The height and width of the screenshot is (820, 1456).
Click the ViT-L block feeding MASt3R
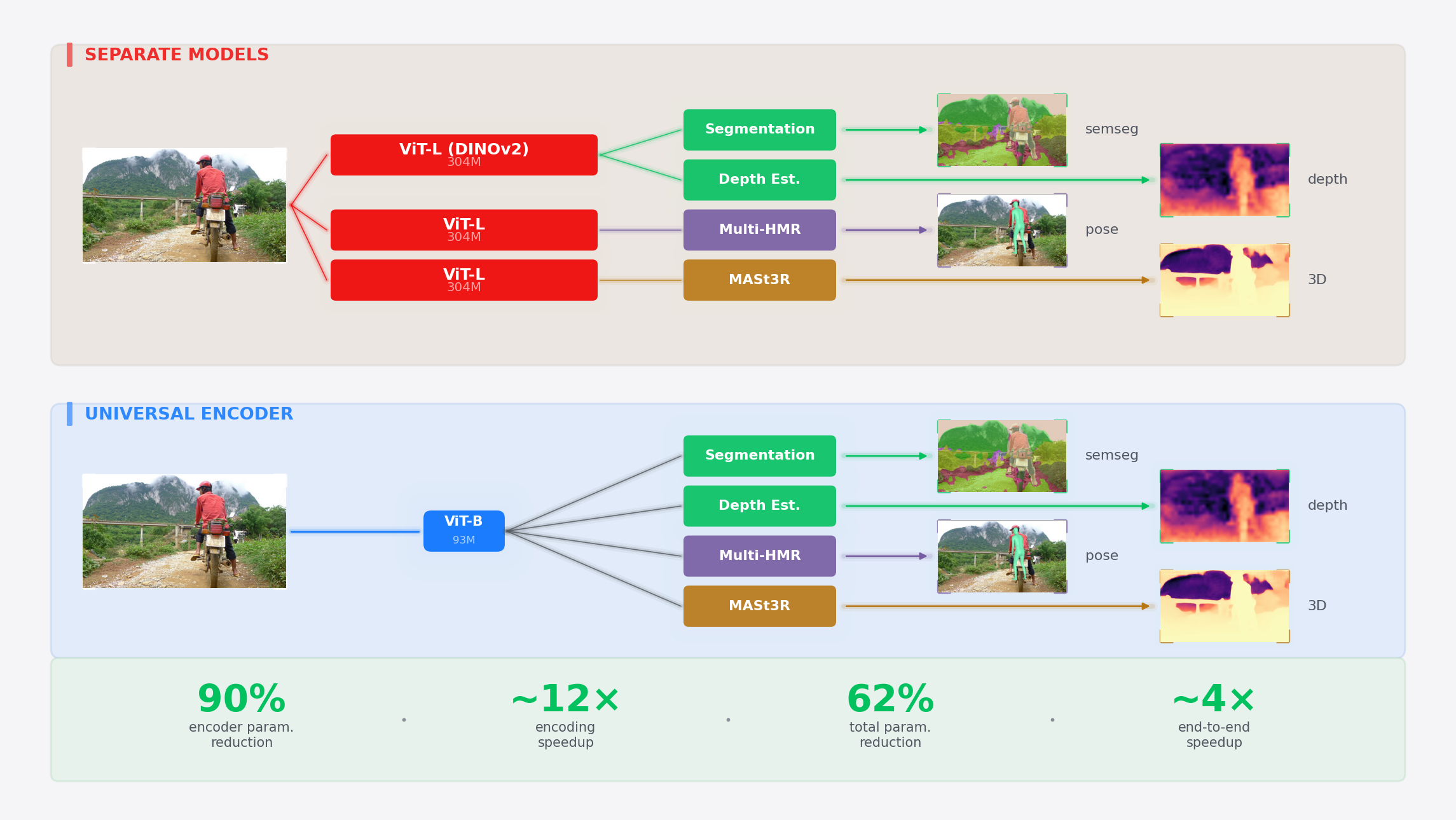464,280
